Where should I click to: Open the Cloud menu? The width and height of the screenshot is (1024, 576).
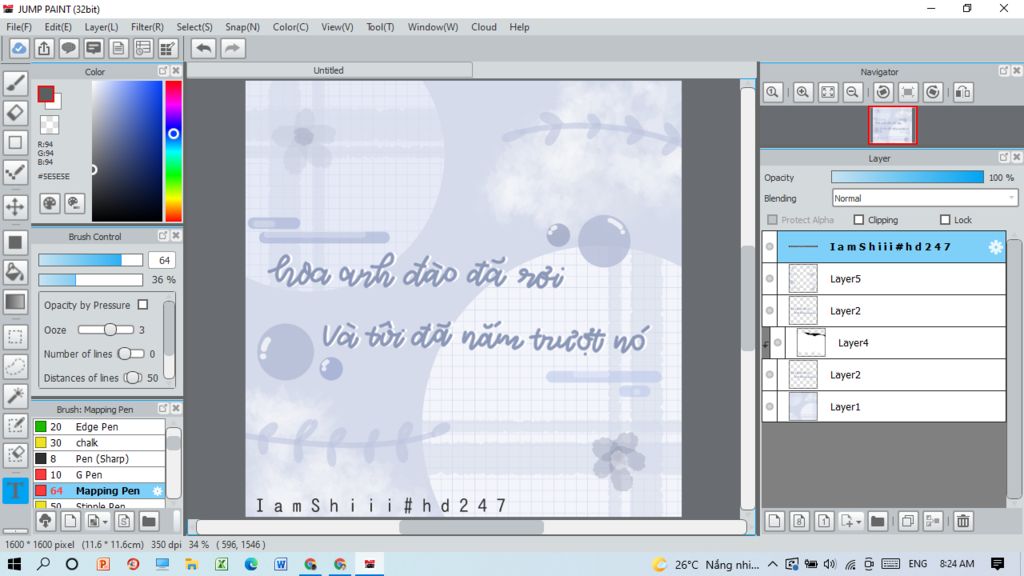click(484, 27)
